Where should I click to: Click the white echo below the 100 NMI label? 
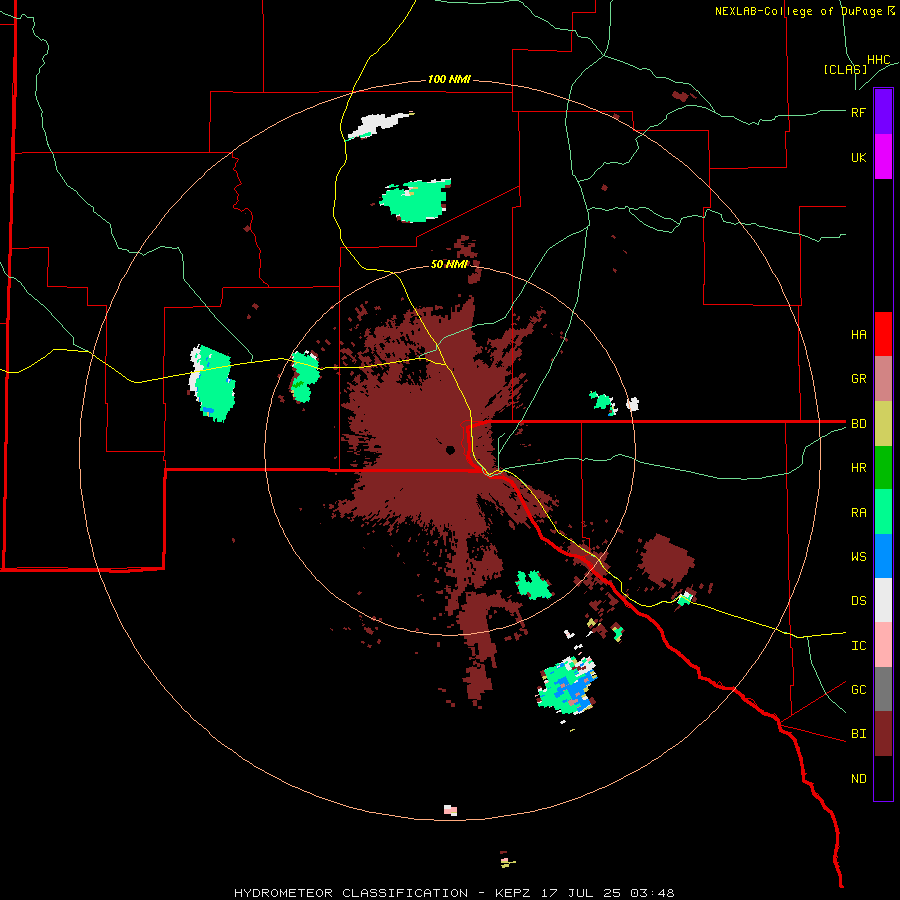click(379, 126)
